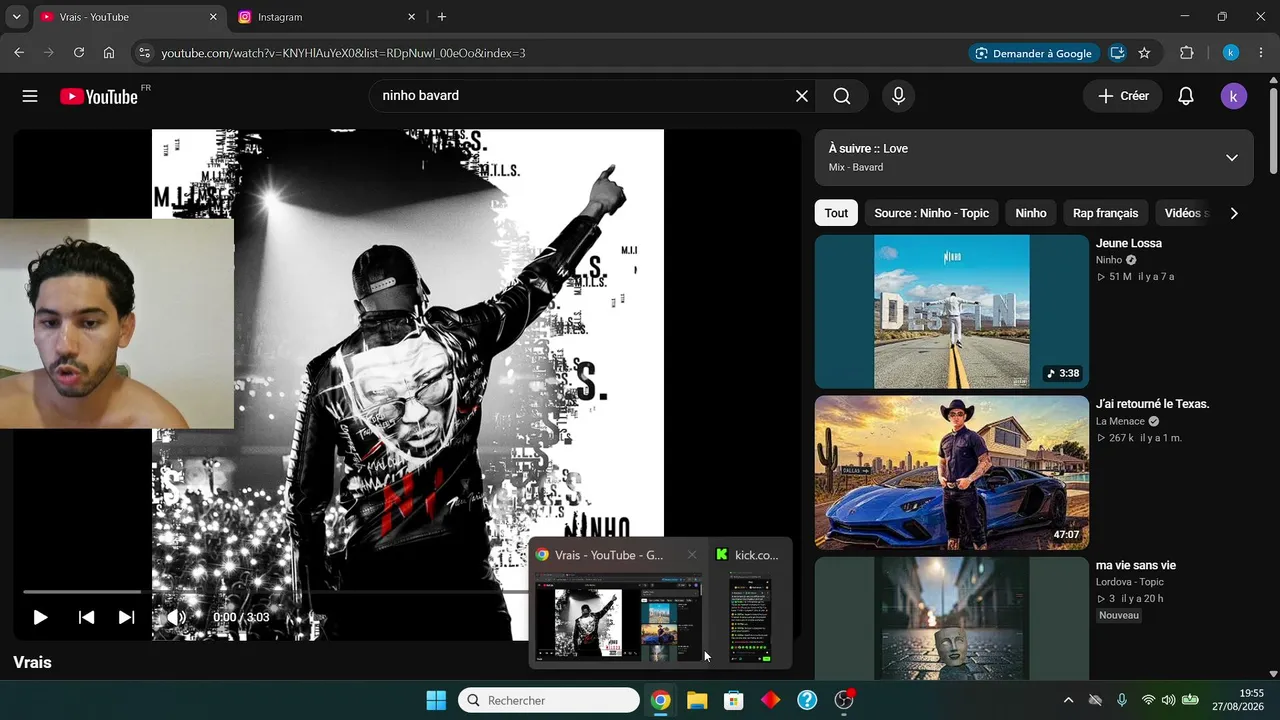Open the Chrome extensions puzzle icon
The width and height of the screenshot is (1280, 720).
(1187, 53)
